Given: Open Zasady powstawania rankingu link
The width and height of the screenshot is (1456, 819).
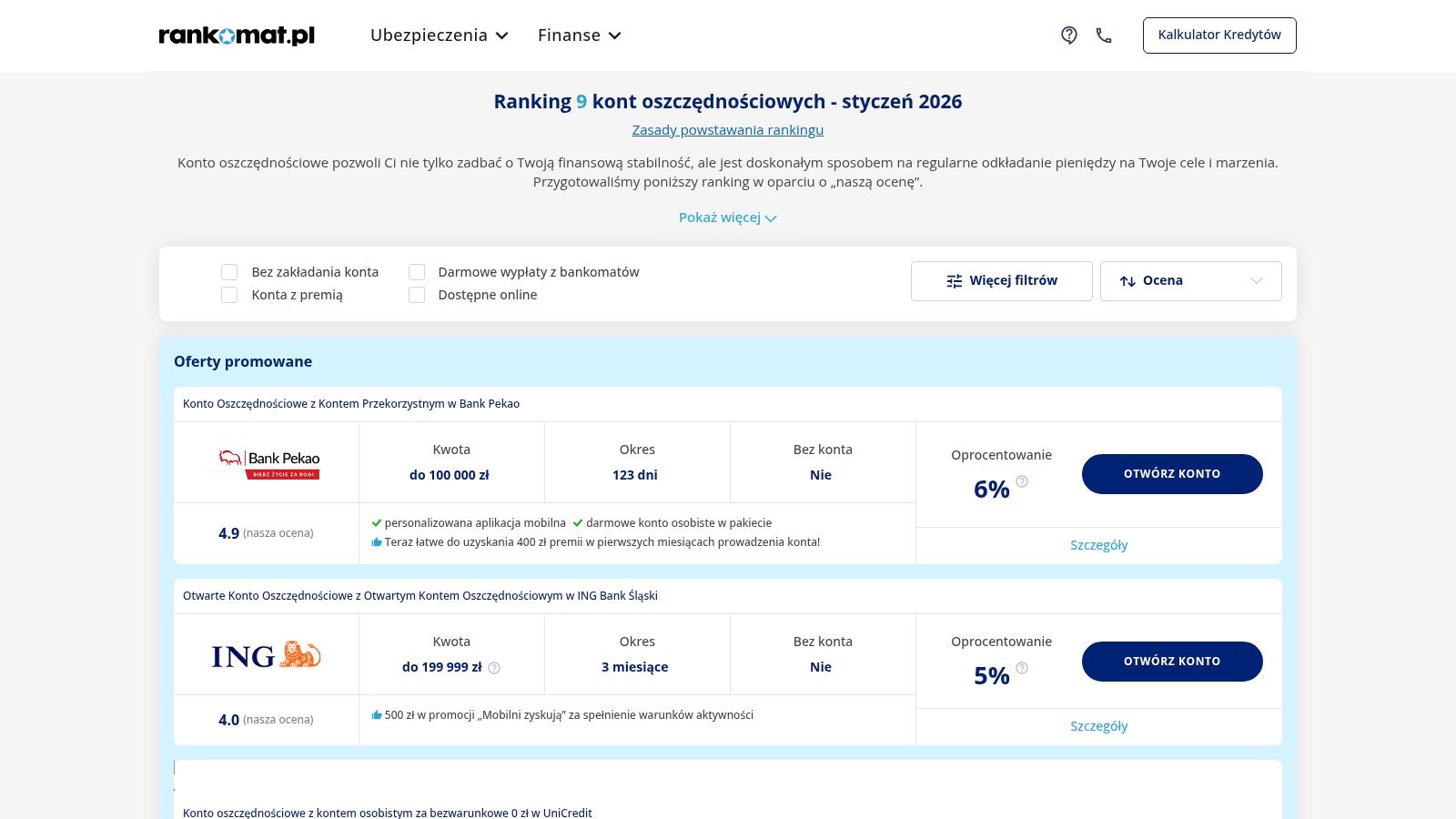Looking at the screenshot, I should click(728, 130).
